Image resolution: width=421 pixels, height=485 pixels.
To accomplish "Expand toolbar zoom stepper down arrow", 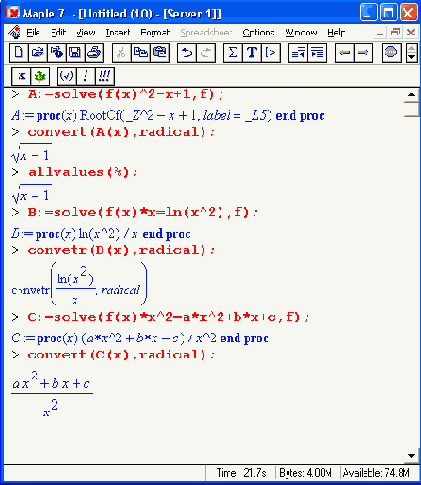I will point(412,57).
